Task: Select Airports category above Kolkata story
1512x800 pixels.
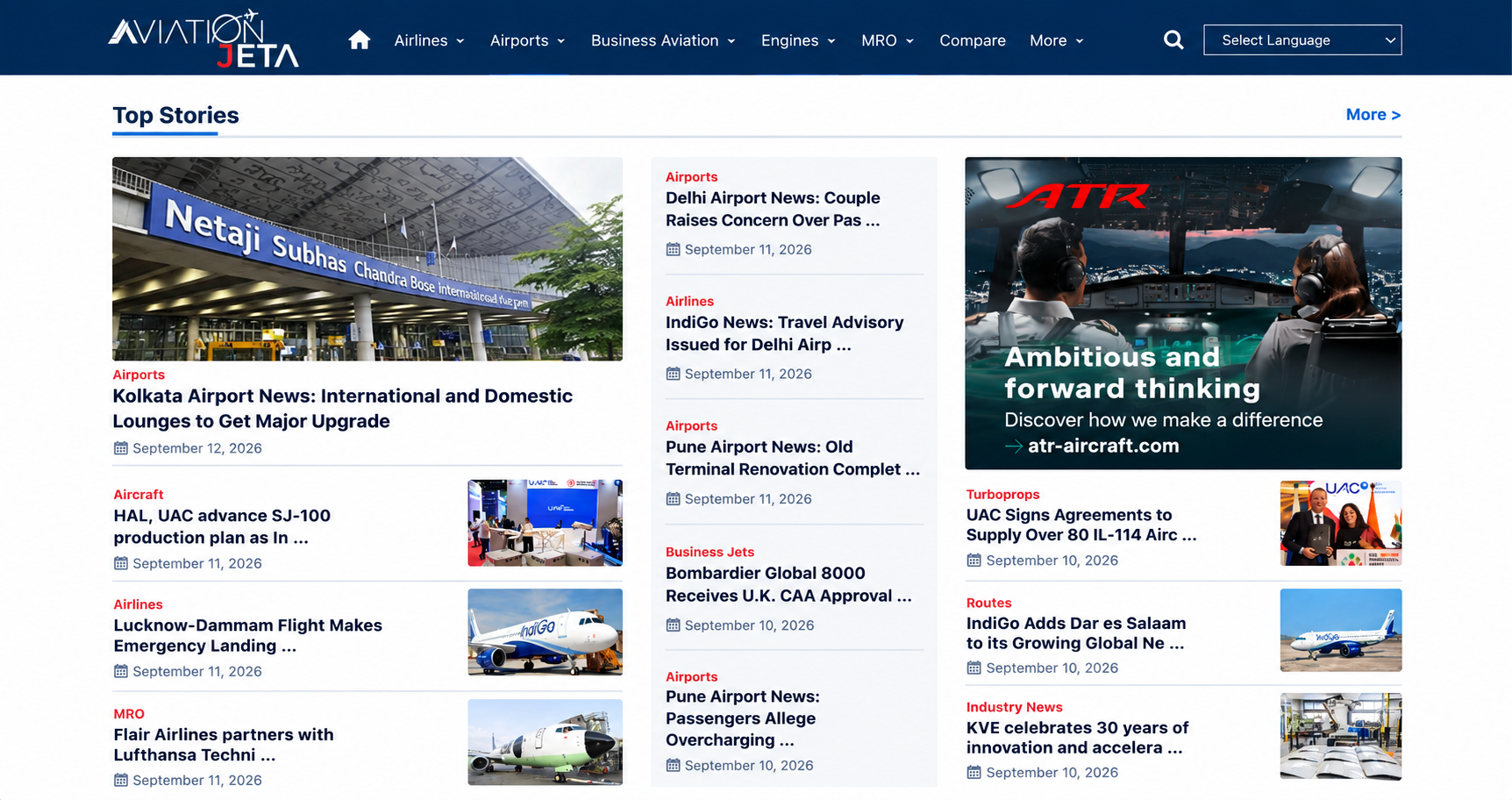Action: point(139,375)
